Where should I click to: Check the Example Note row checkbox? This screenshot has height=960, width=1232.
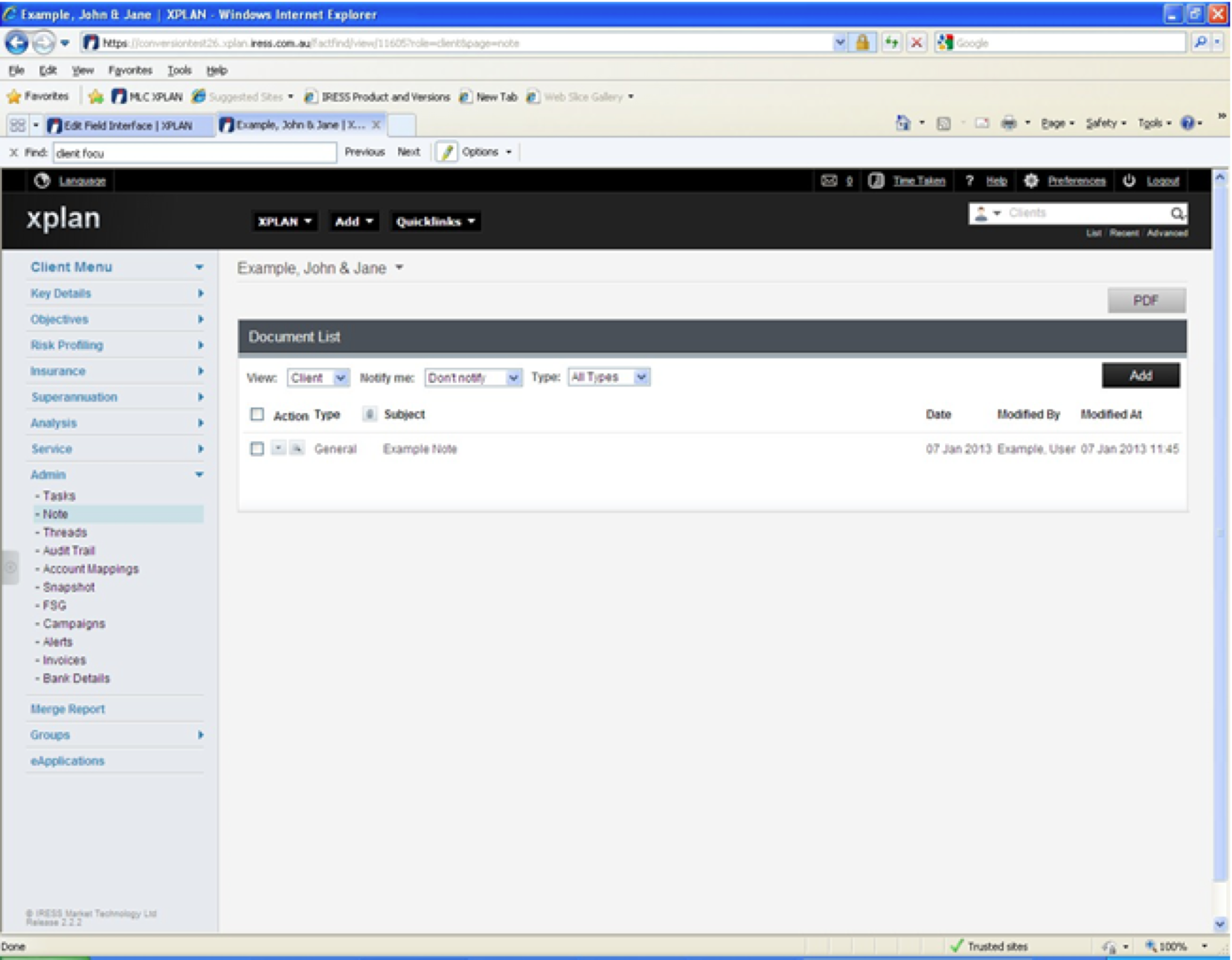click(257, 449)
